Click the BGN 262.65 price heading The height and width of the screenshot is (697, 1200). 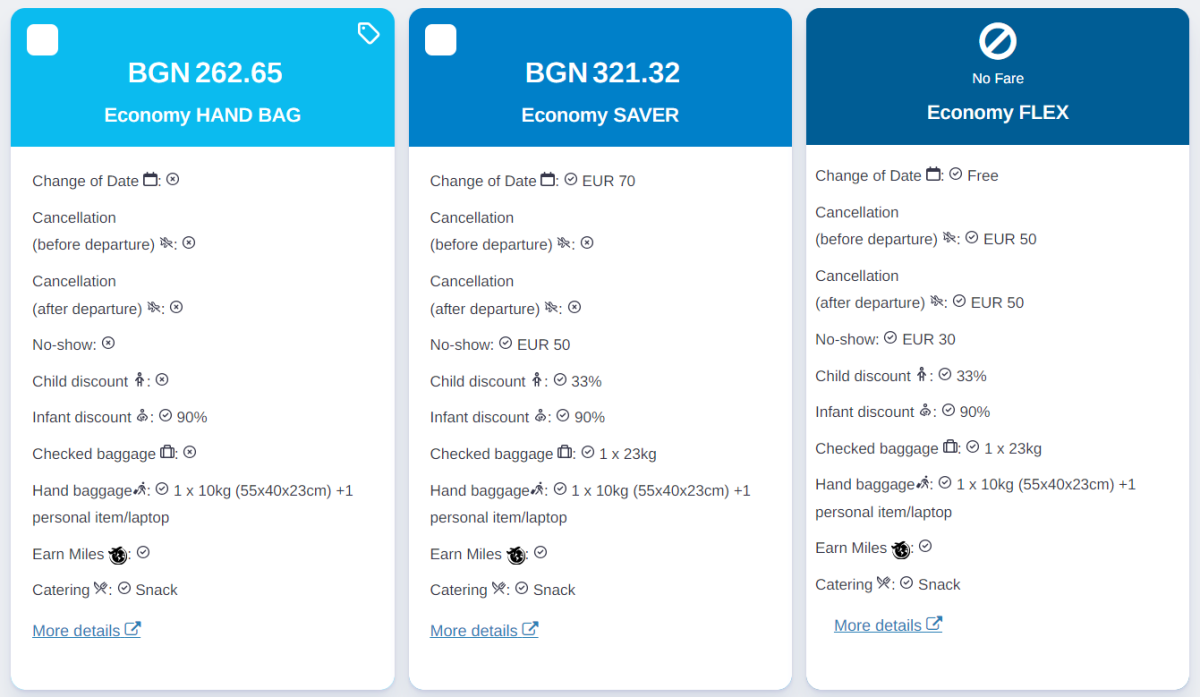click(205, 73)
